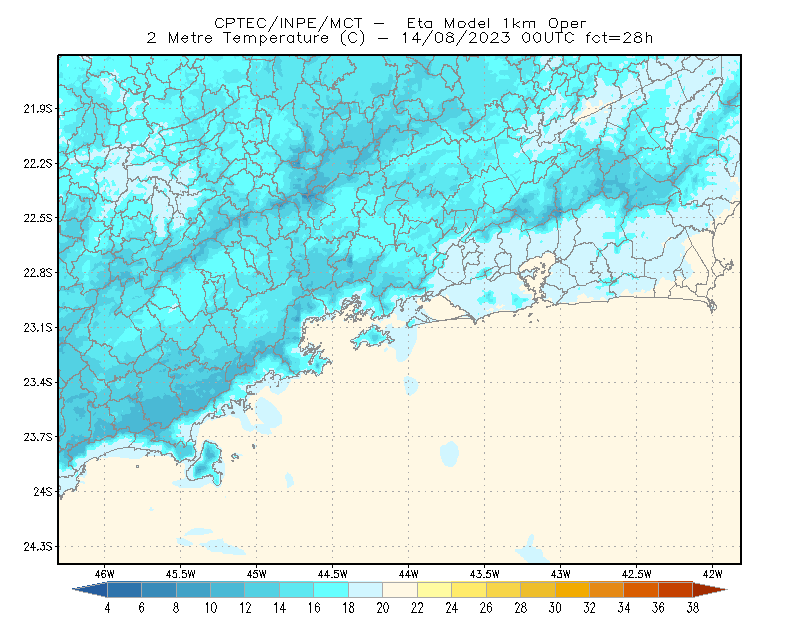Click colorbar value label '10'
Screen dimensions: 800x618
click(211, 608)
